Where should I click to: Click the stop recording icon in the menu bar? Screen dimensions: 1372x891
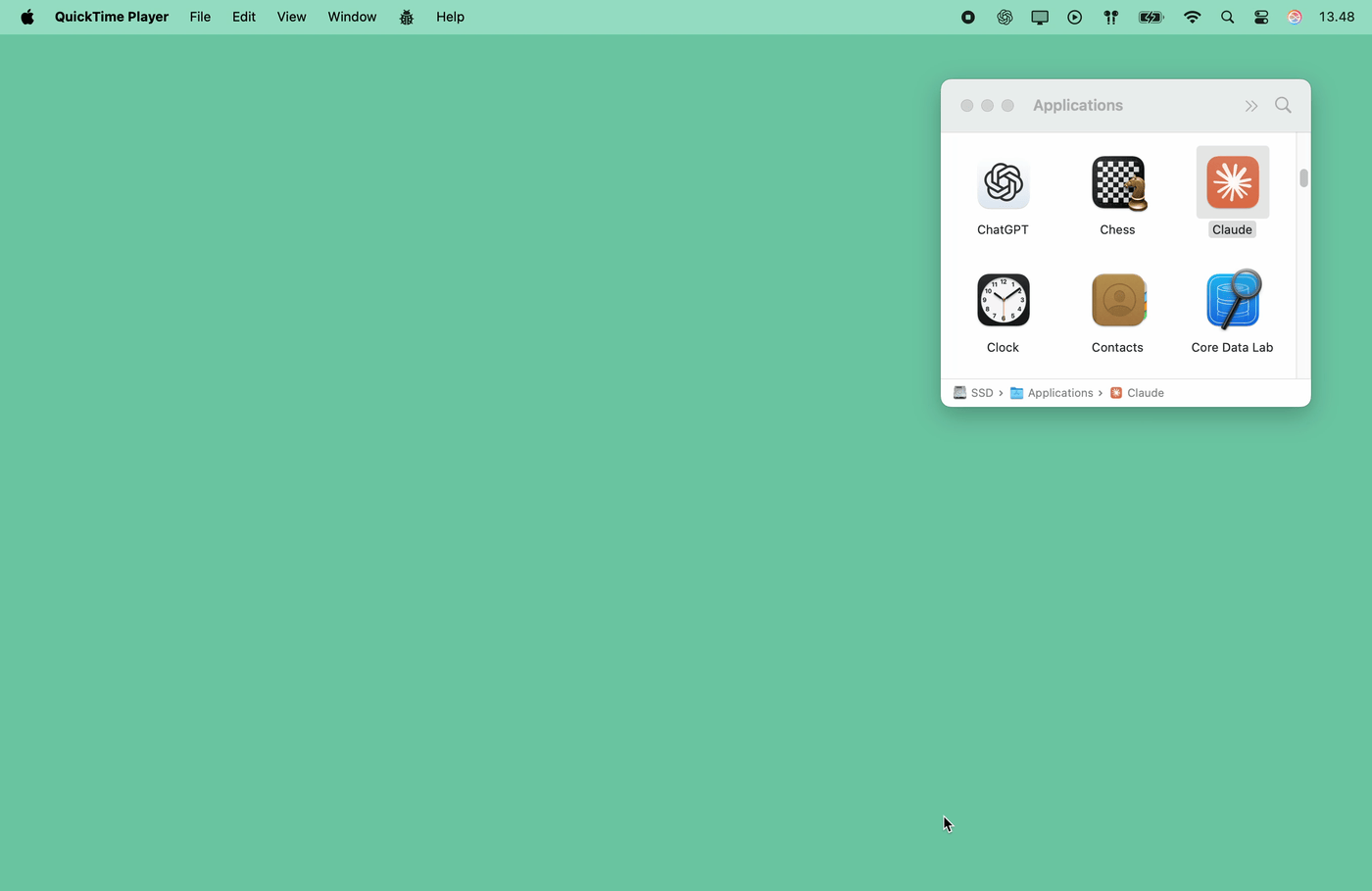tap(968, 17)
